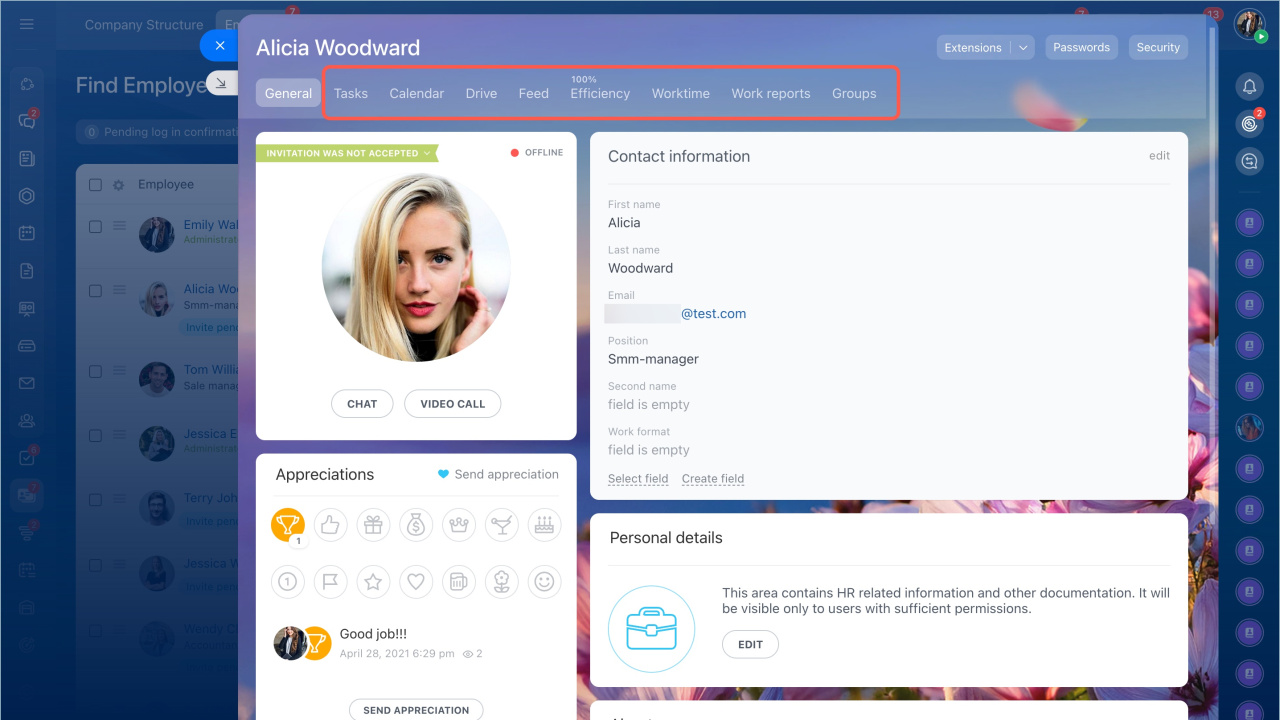Image resolution: width=1280 pixels, height=720 pixels.
Task: Open the calendar icon in left sidebar
Action: (27, 233)
